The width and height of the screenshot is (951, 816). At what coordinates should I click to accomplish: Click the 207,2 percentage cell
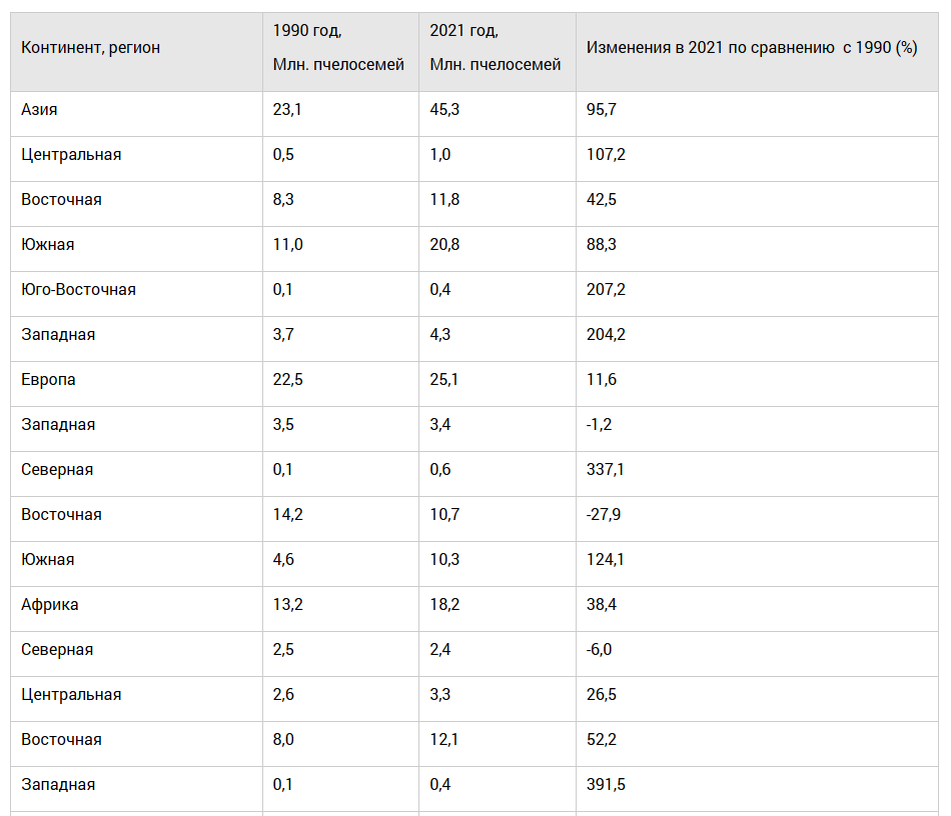606,289
